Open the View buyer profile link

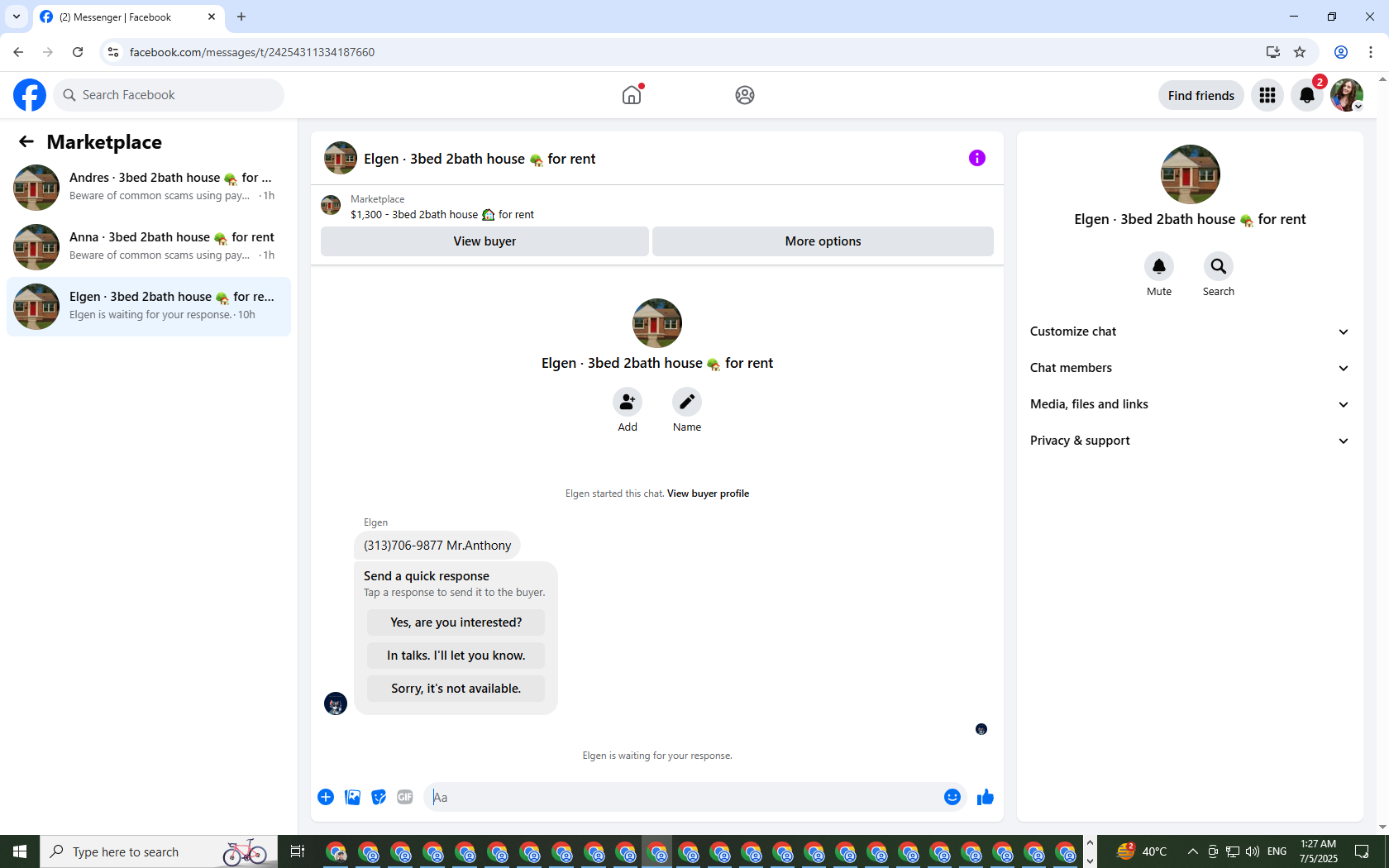(x=708, y=494)
